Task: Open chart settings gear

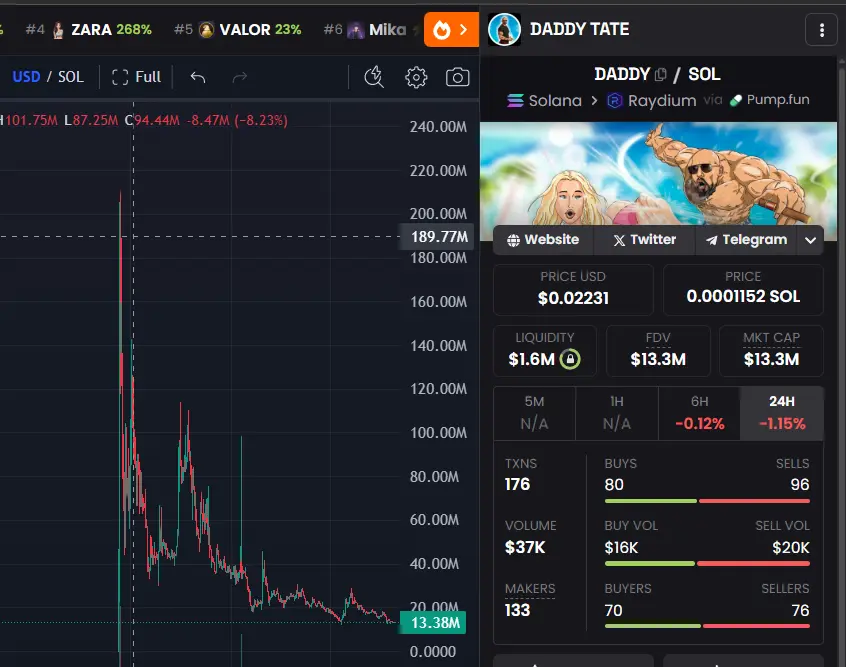Action: pyautogui.click(x=416, y=77)
